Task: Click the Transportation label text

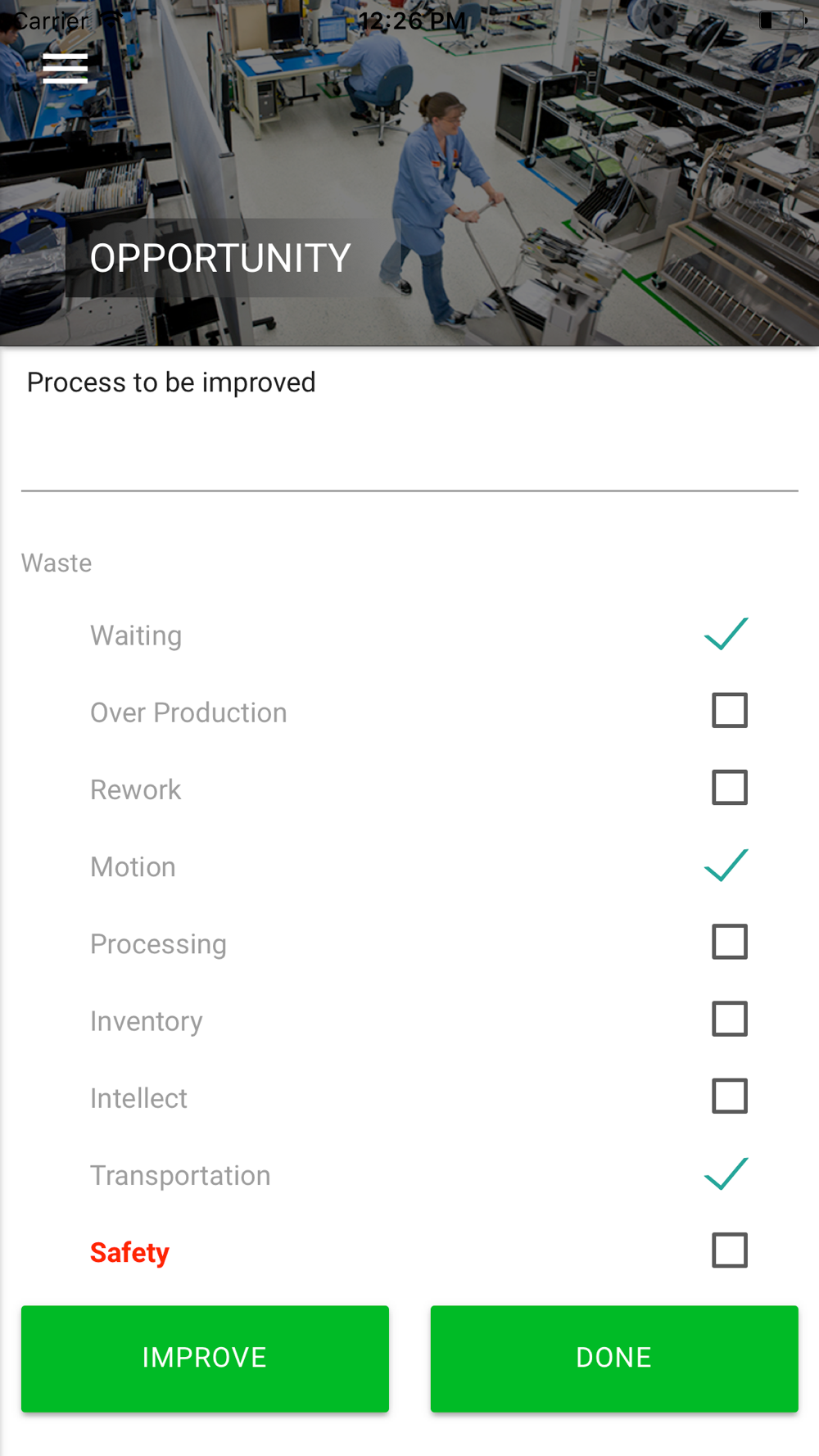Action: click(180, 1175)
